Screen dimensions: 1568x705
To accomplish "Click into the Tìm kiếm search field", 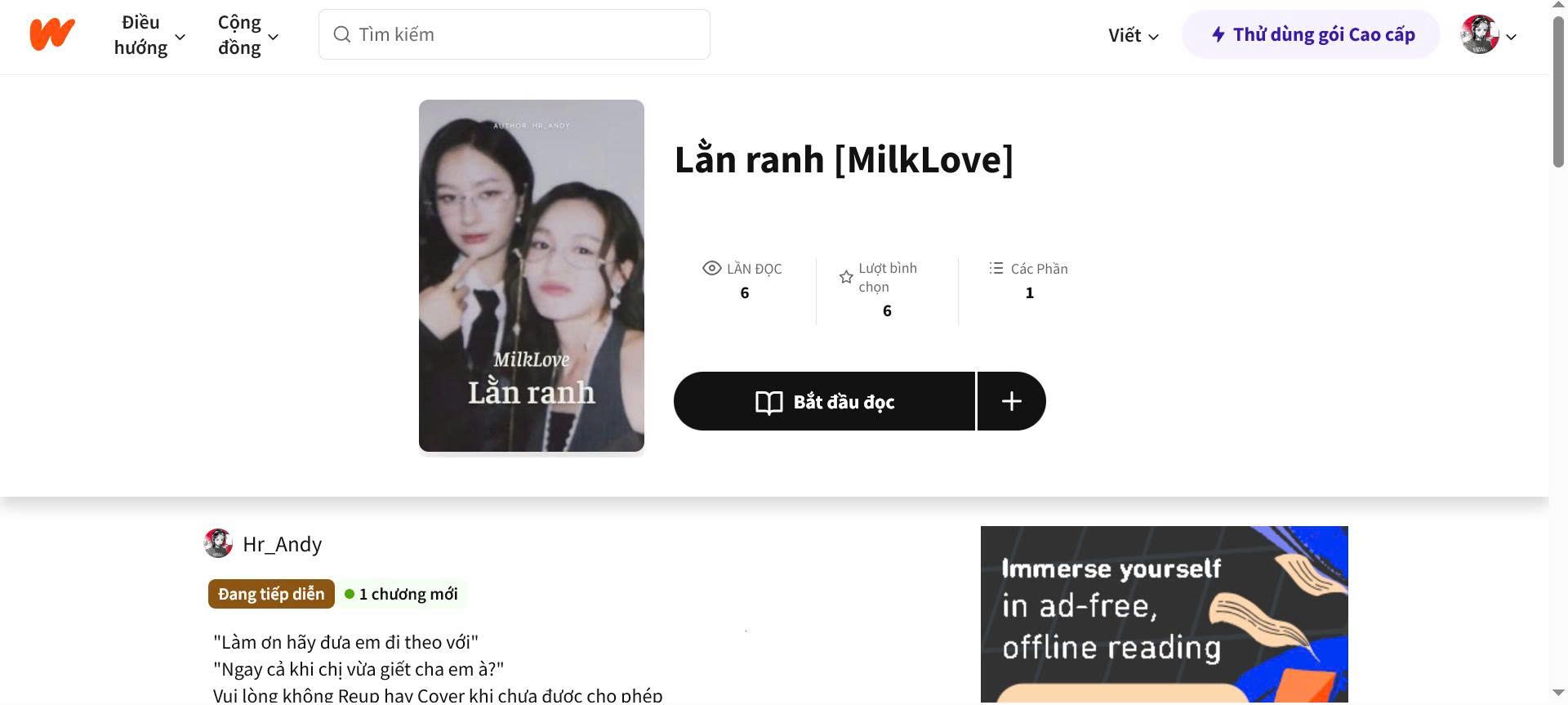I will [514, 34].
